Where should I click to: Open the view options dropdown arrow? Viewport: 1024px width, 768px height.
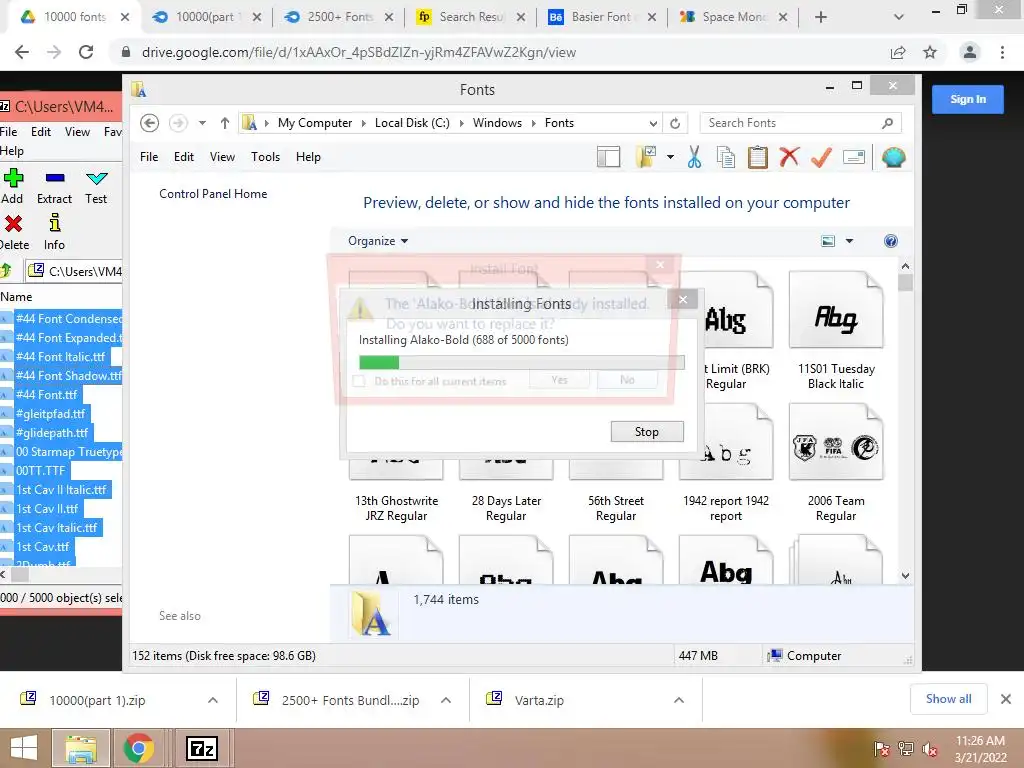[x=849, y=241]
